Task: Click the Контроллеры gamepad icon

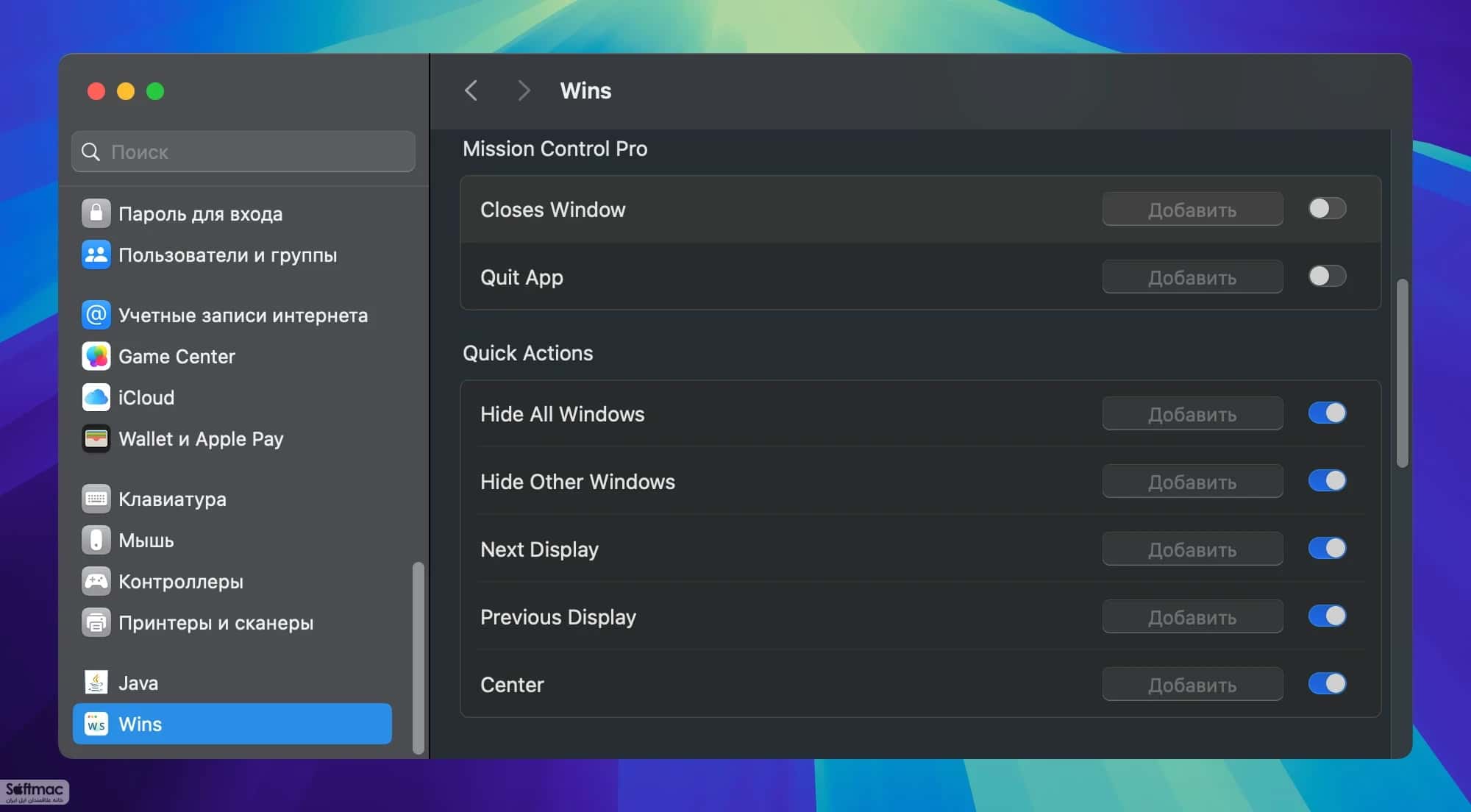Action: coord(96,581)
